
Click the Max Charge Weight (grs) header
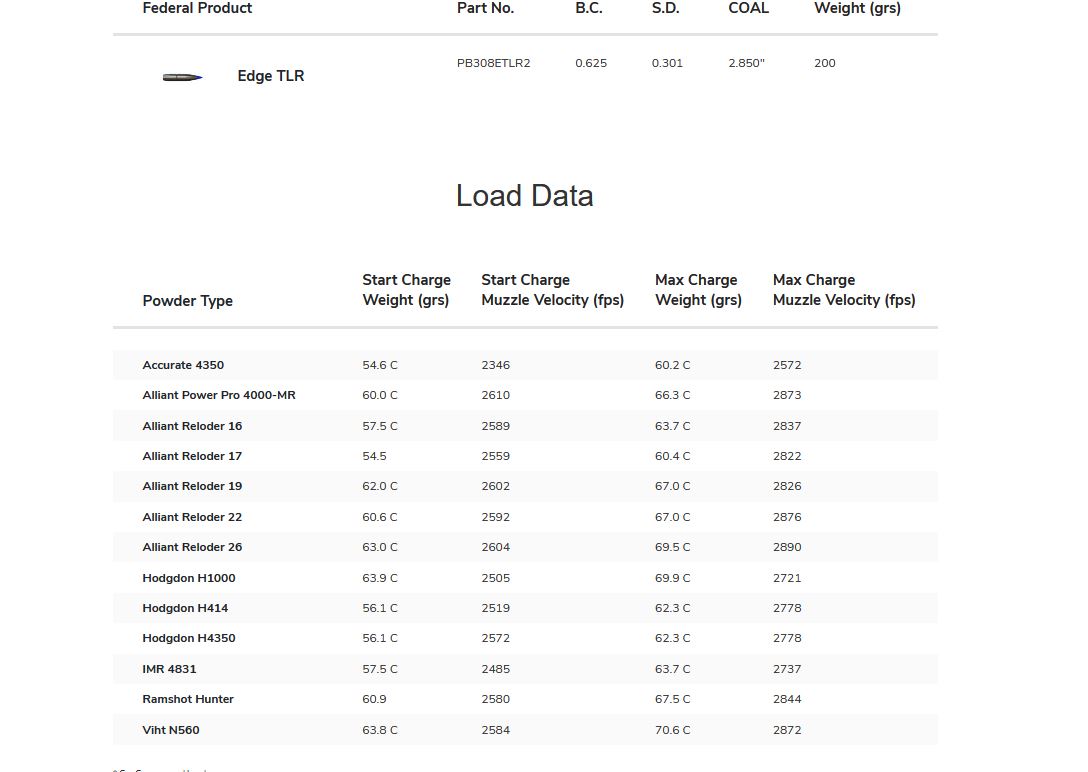698,290
